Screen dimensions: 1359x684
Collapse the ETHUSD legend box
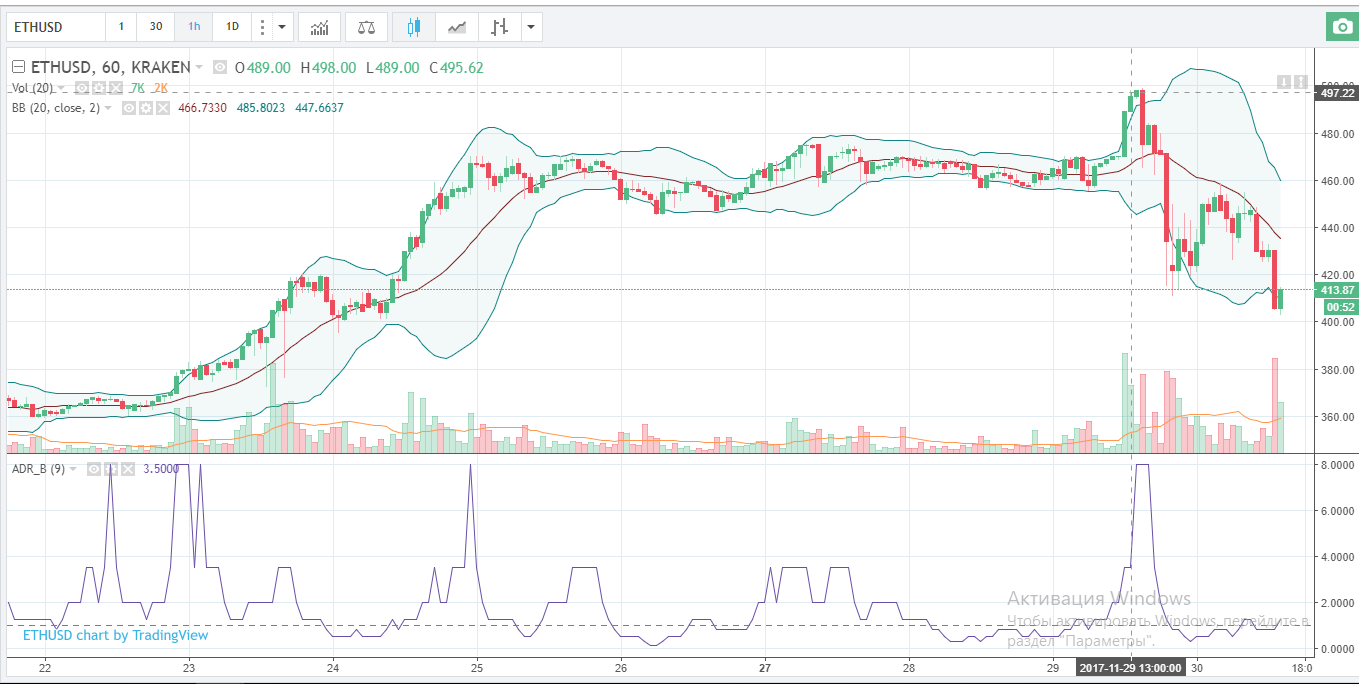[x=18, y=68]
